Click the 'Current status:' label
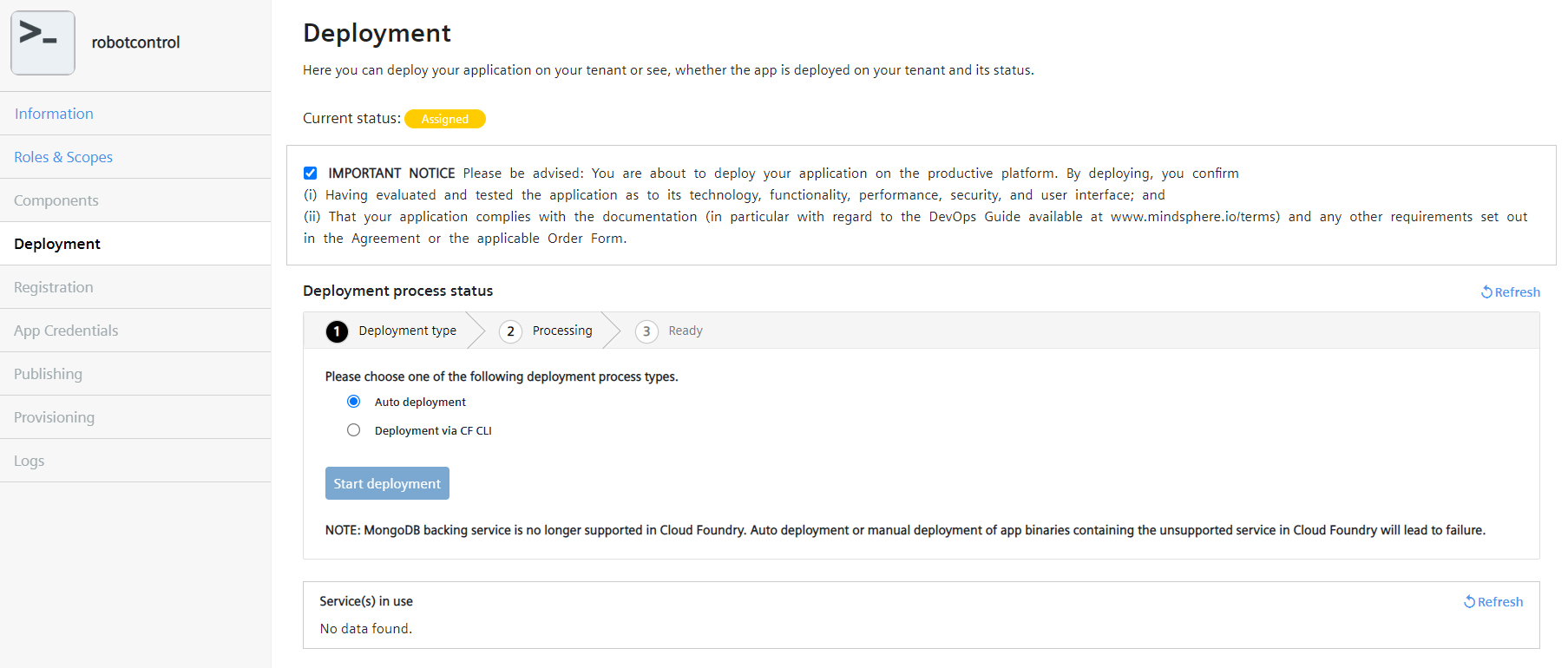Image resolution: width=1568 pixels, height=668 pixels. click(x=351, y=118)
